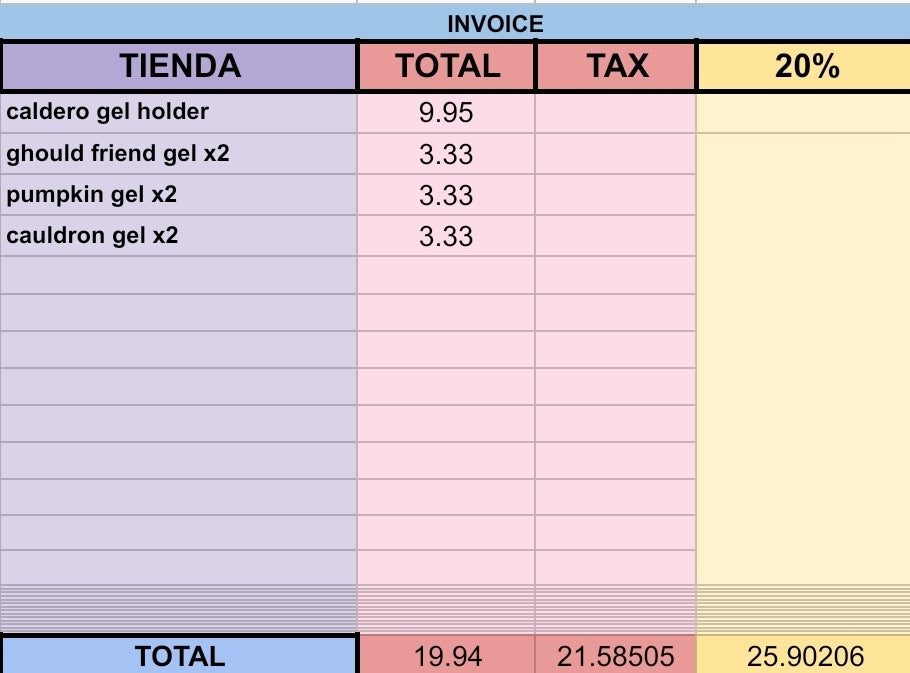This screenshot has height=673, width=910.
Task: Select the INVOICE title cell
Action: pos(495,24)
